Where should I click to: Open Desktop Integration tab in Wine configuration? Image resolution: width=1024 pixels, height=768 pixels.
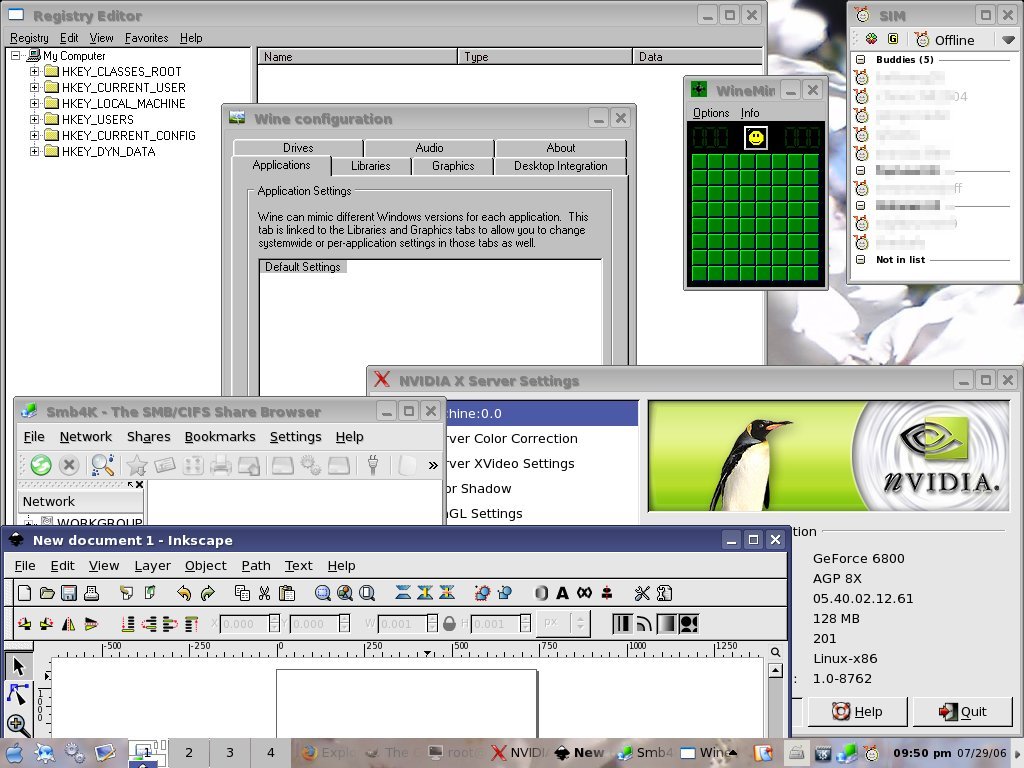[x=560, y=166]
